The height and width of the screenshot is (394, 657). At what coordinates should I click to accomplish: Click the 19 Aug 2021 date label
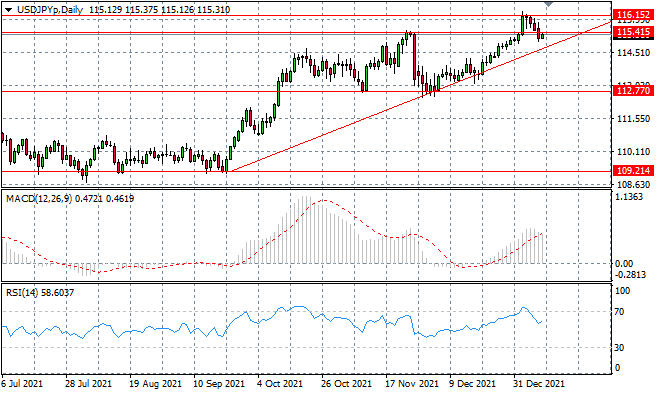pyautogui.click(x=155, y=384)
